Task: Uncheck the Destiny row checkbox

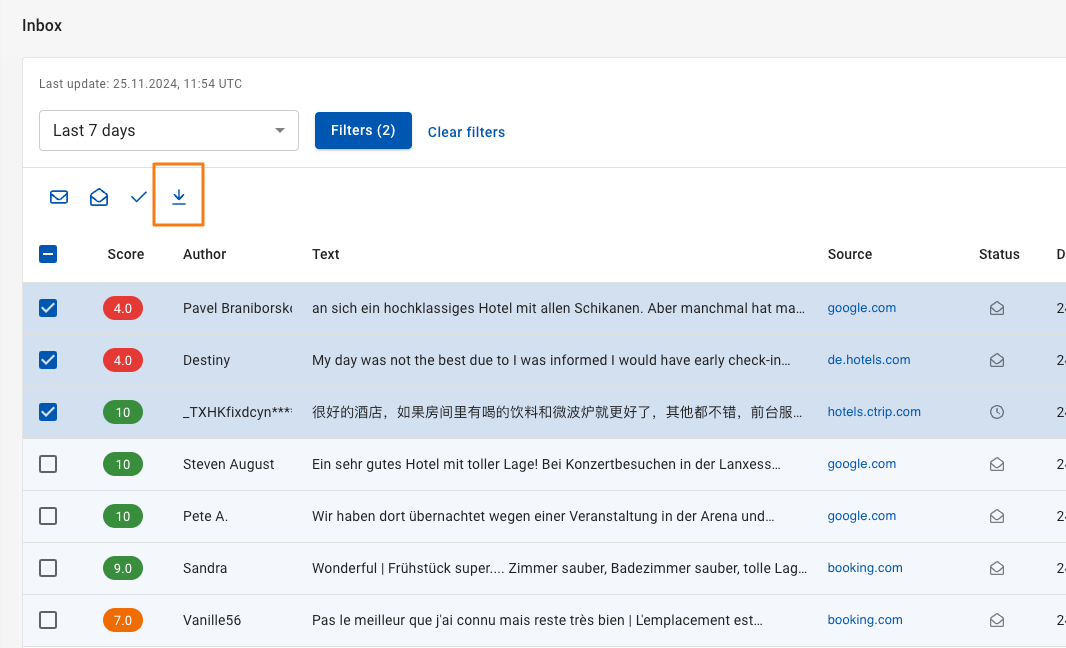Action: click(48, 360)
